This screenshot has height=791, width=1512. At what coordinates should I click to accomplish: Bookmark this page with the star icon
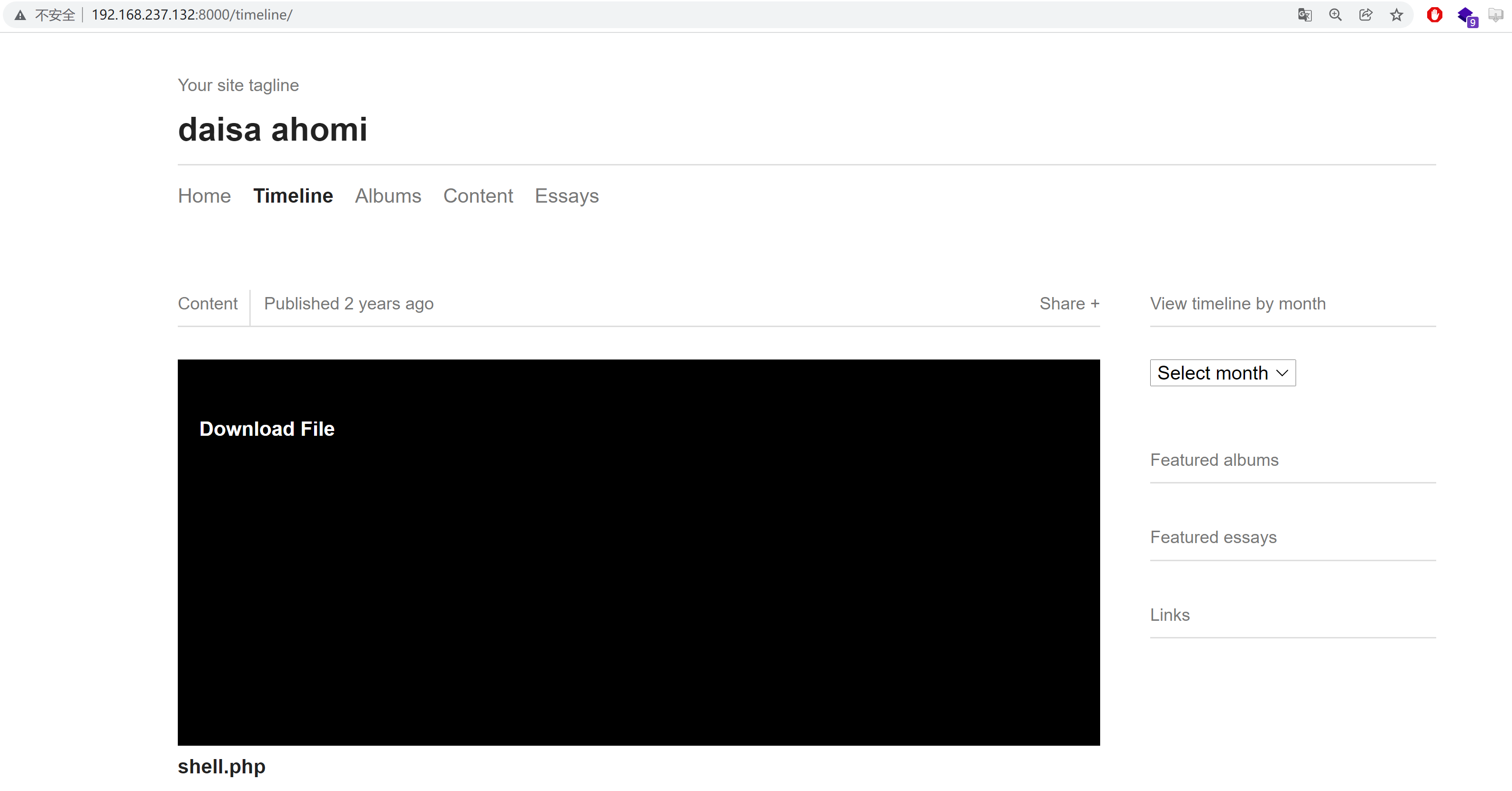(1396, 15)
